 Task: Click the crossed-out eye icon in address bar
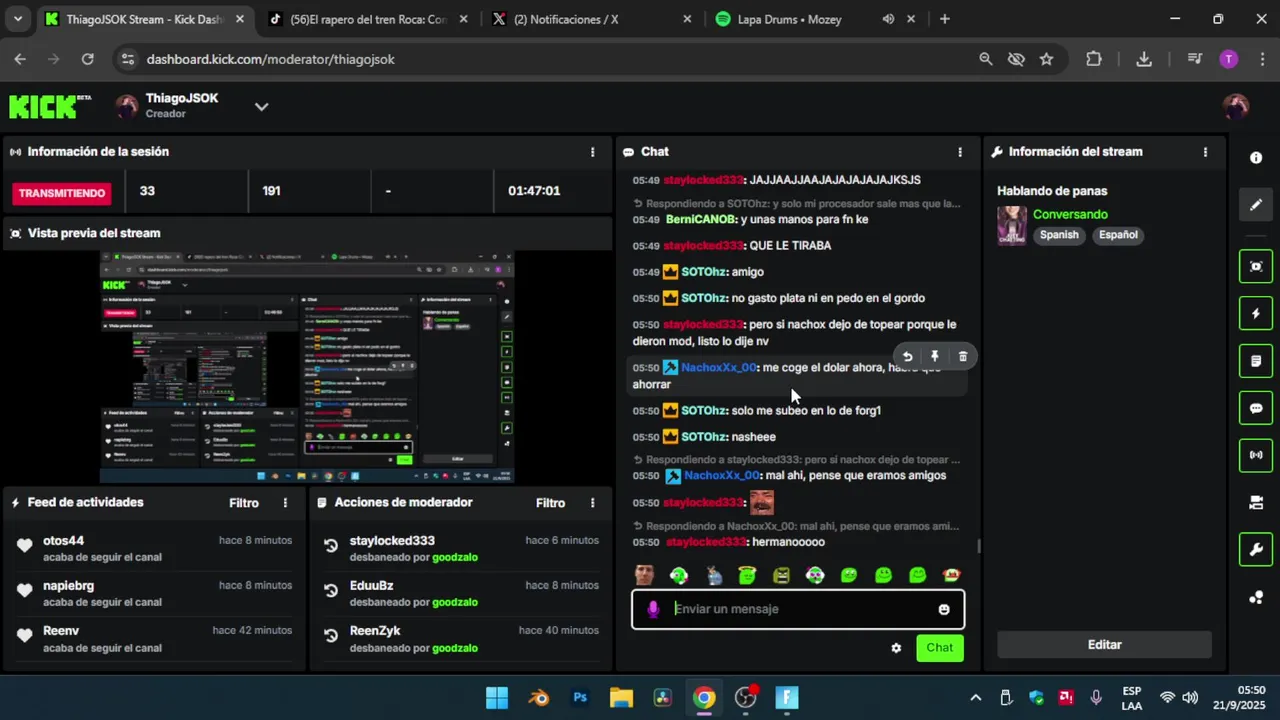[x=1016, y=59]
